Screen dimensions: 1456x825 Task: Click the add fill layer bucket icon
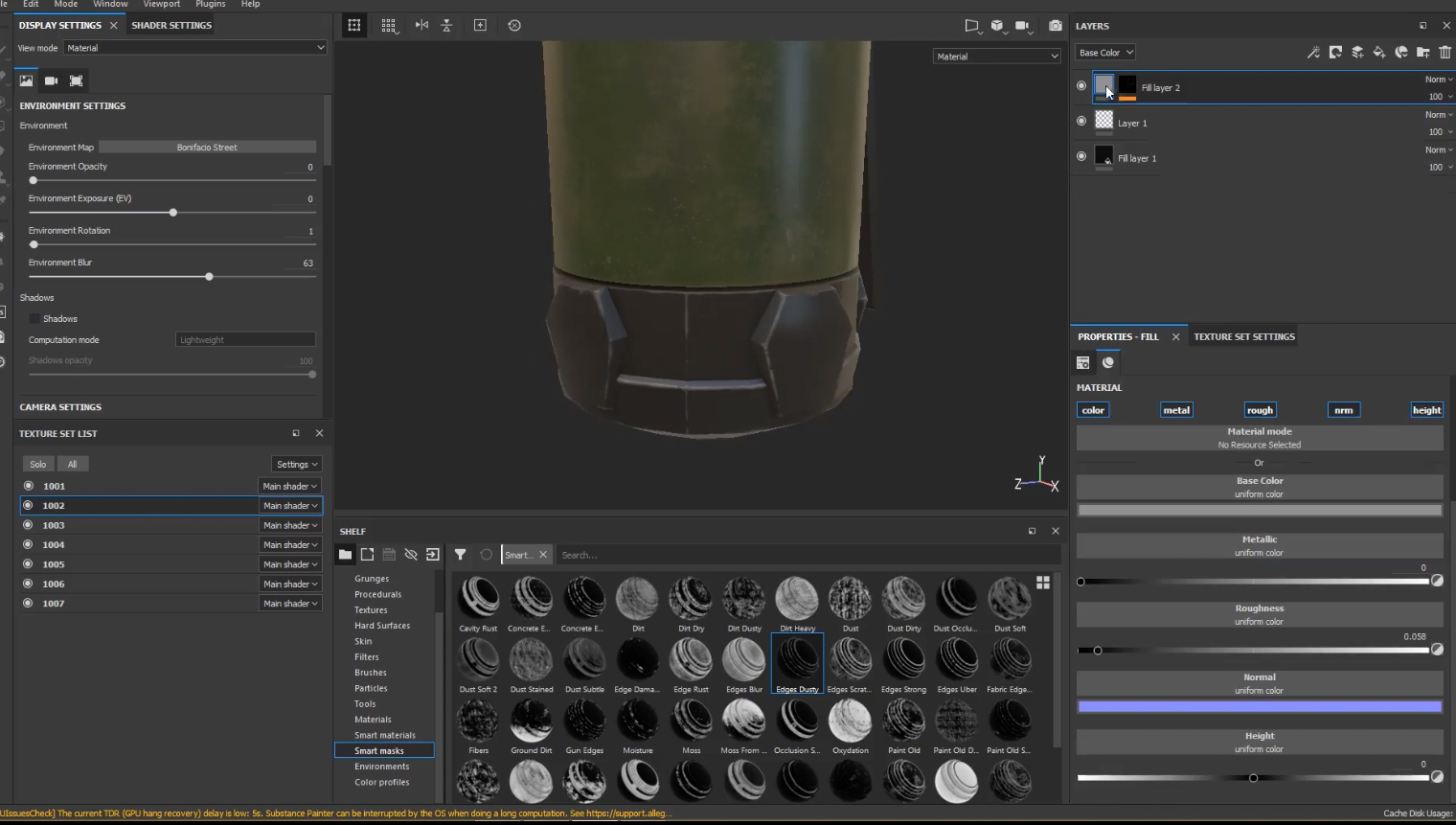coord(1379,53)
